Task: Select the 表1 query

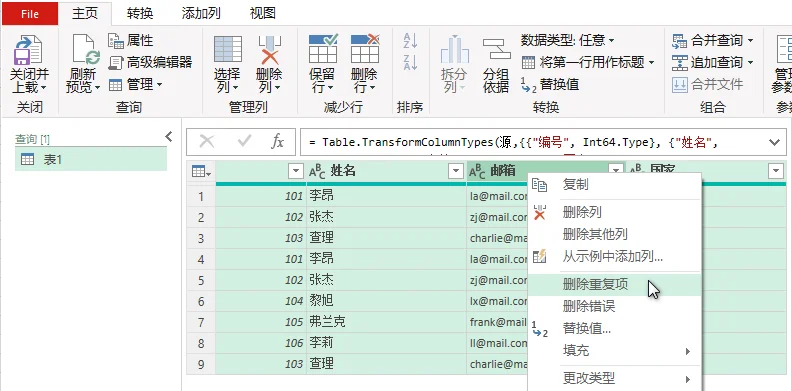Action: pos(91,160)
